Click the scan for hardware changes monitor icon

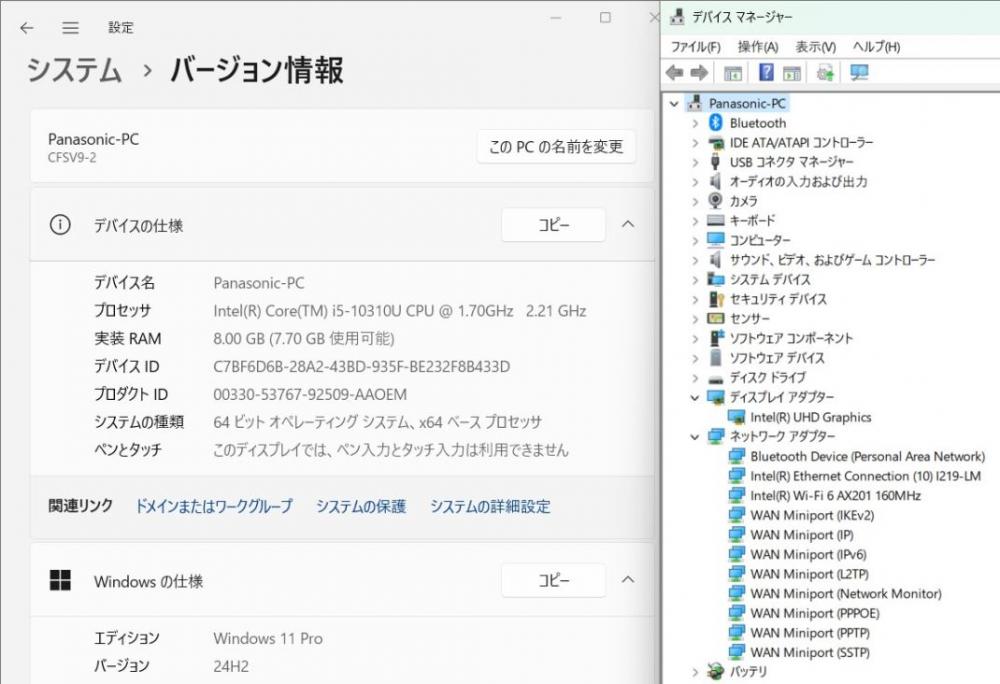(859, 73)
